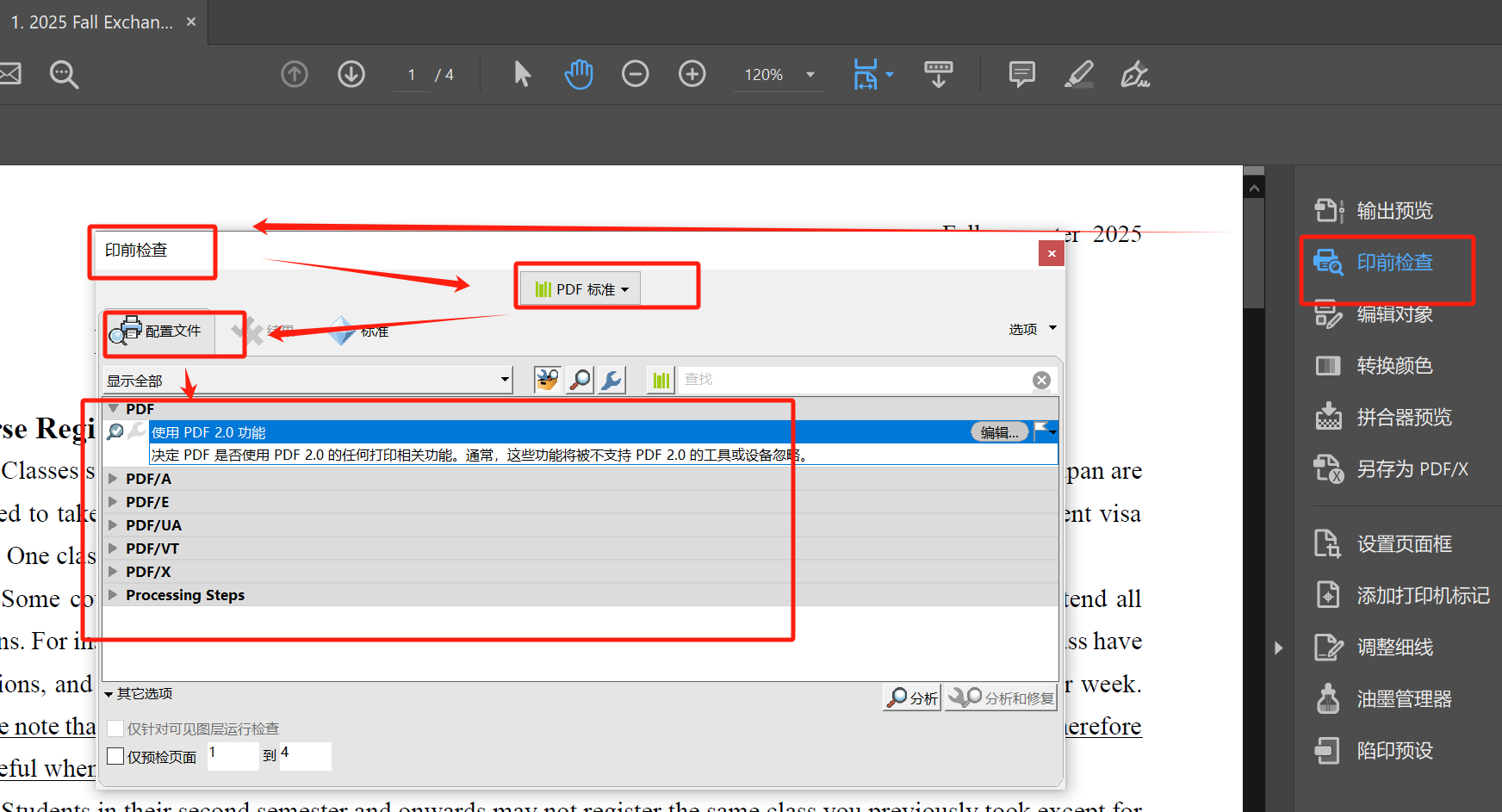Click the 编辑... button for PDF 2.0

[999, 431]
